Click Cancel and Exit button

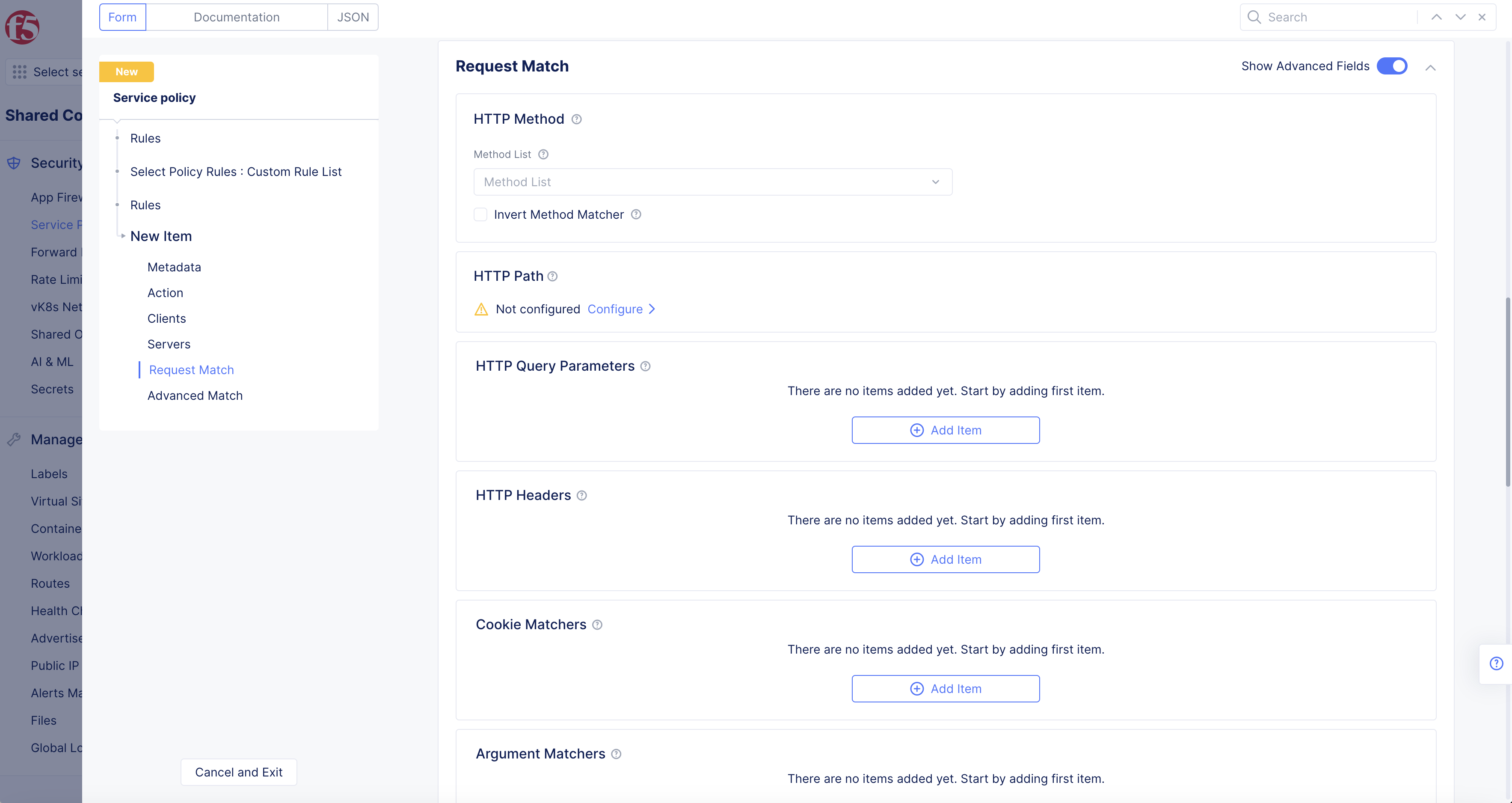coord(238,773)
